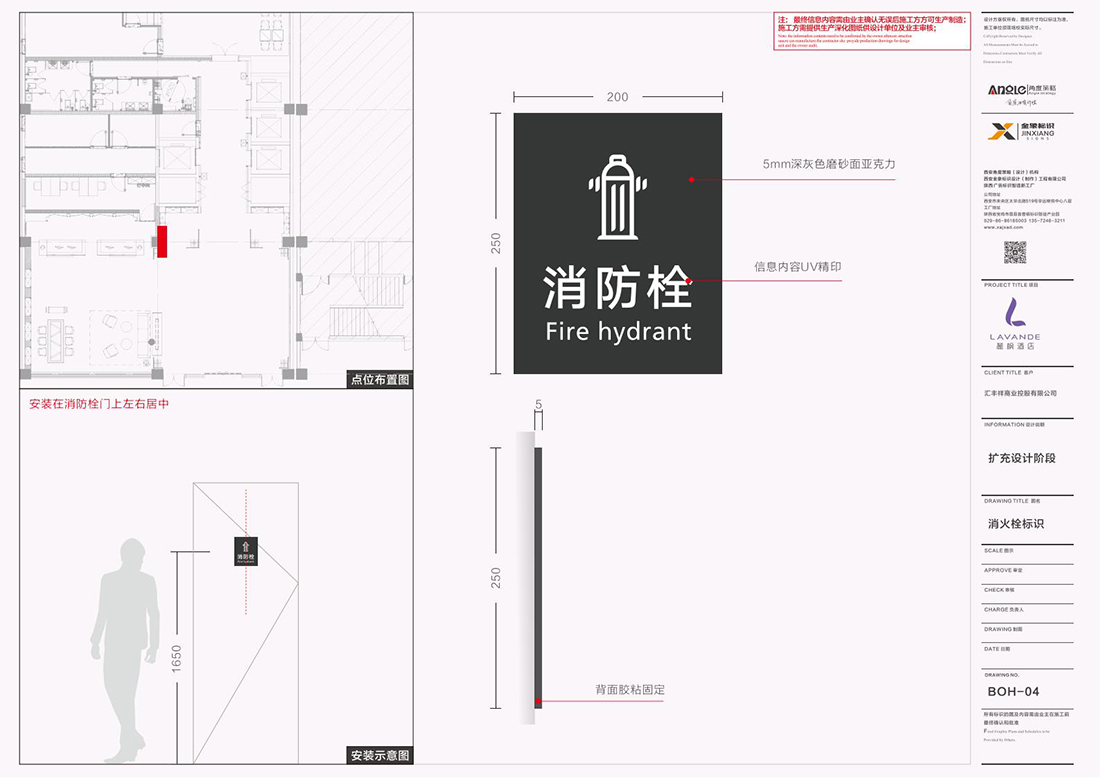Open the www.xajxad.com website link
Viewport: 1100px width, 778px height.
(x=1004, y=227)
